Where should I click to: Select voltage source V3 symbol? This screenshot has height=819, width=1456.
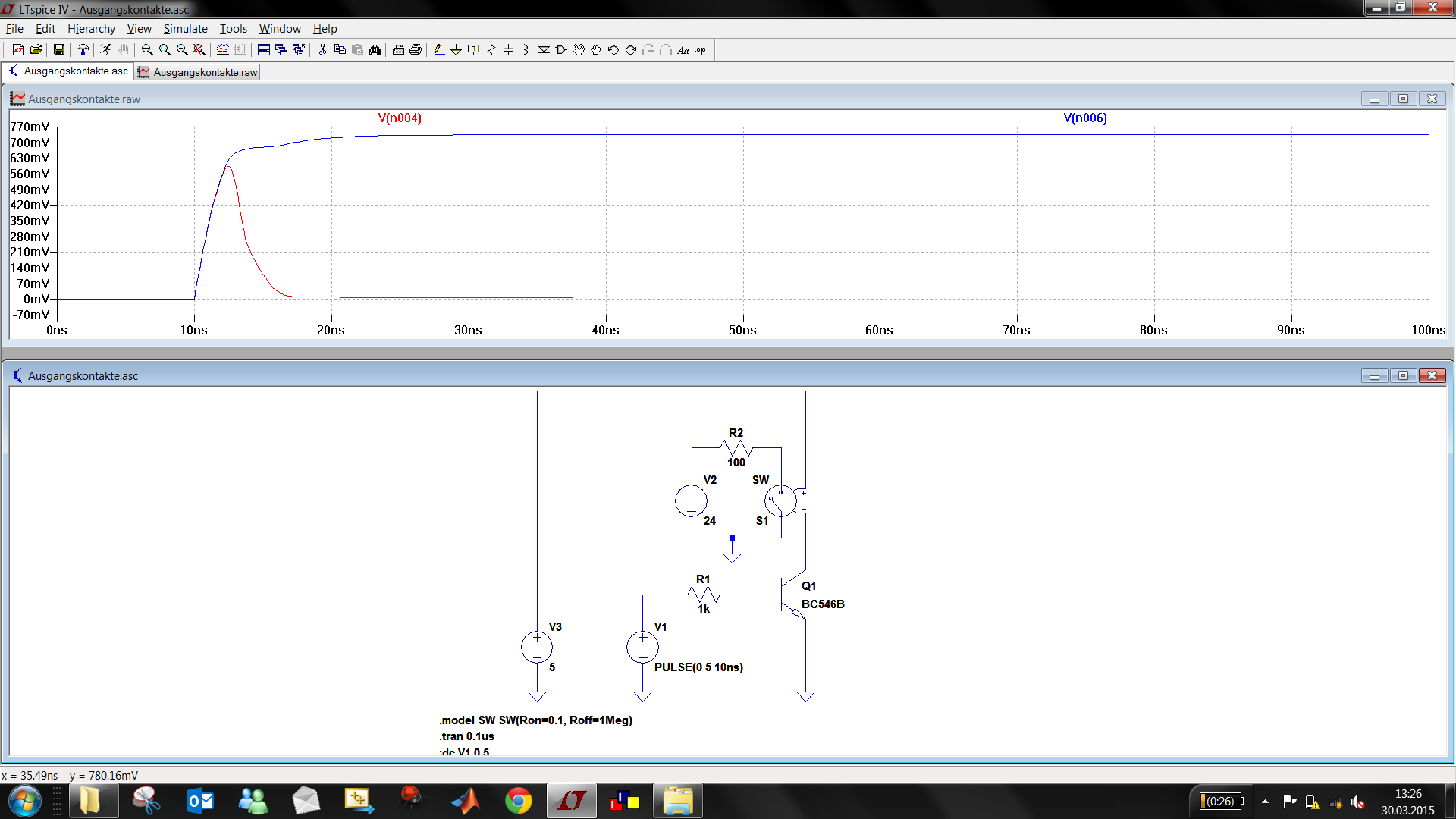click(x=537, y=648)
